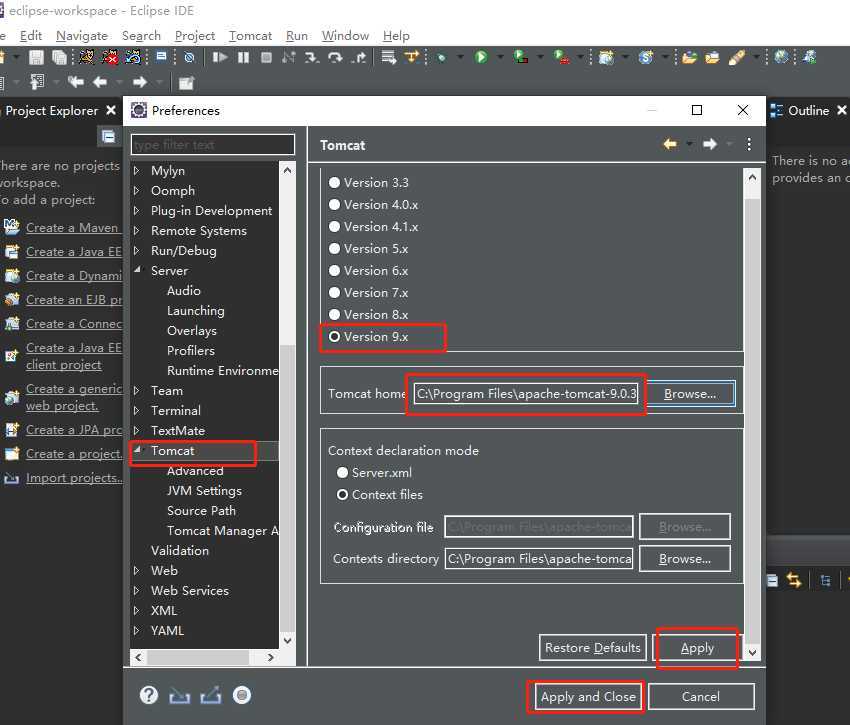
Task: Stop Tomcat using red X cat icon
Action: (110, 56)
